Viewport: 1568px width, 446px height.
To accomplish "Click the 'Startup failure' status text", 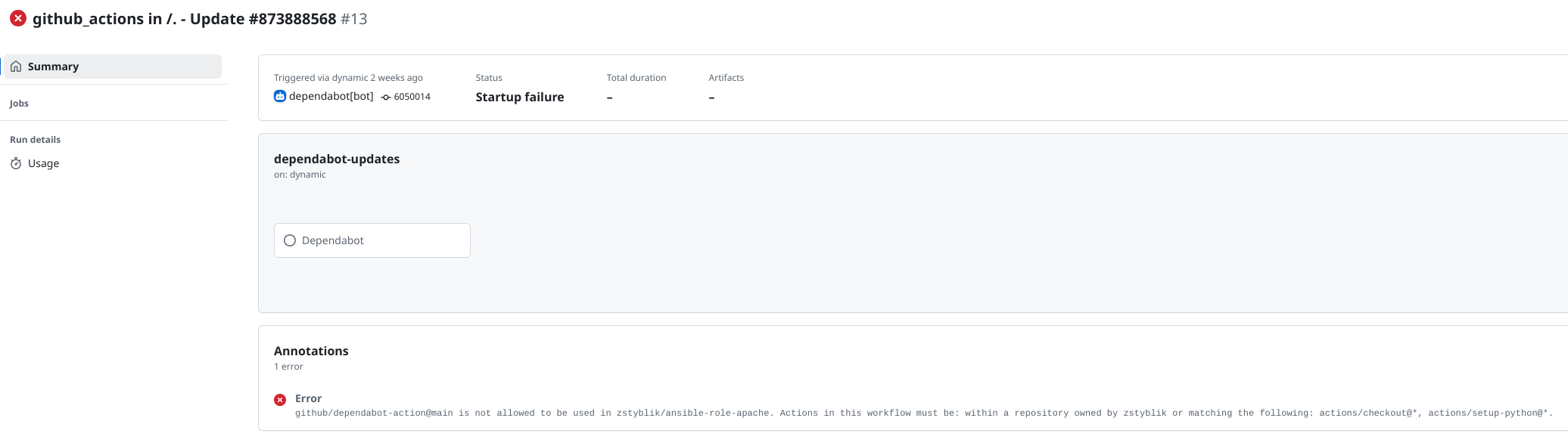I will click(x=519, y=97).
